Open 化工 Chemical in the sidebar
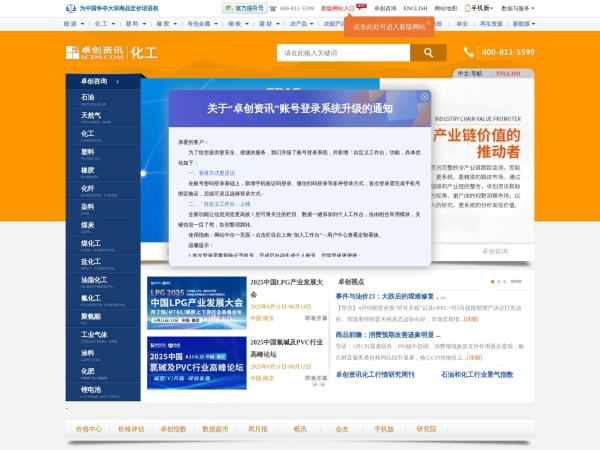The height and width of the screenshot is (450, 600). tap(103, 135)
